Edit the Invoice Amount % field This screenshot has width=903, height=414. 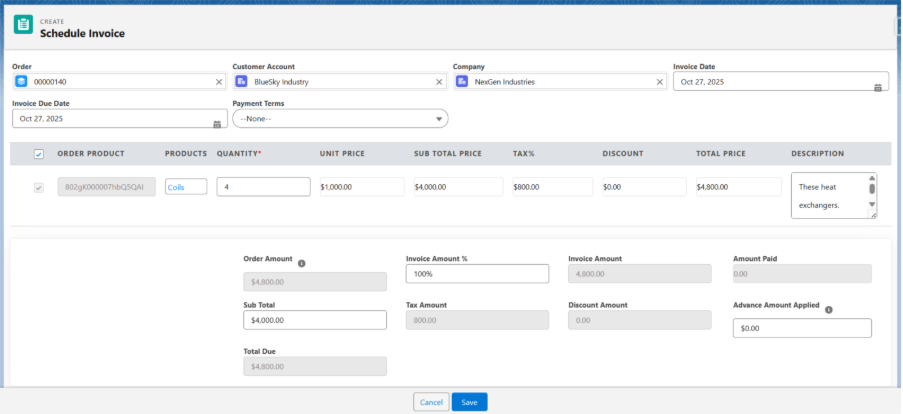click(477, 274)
